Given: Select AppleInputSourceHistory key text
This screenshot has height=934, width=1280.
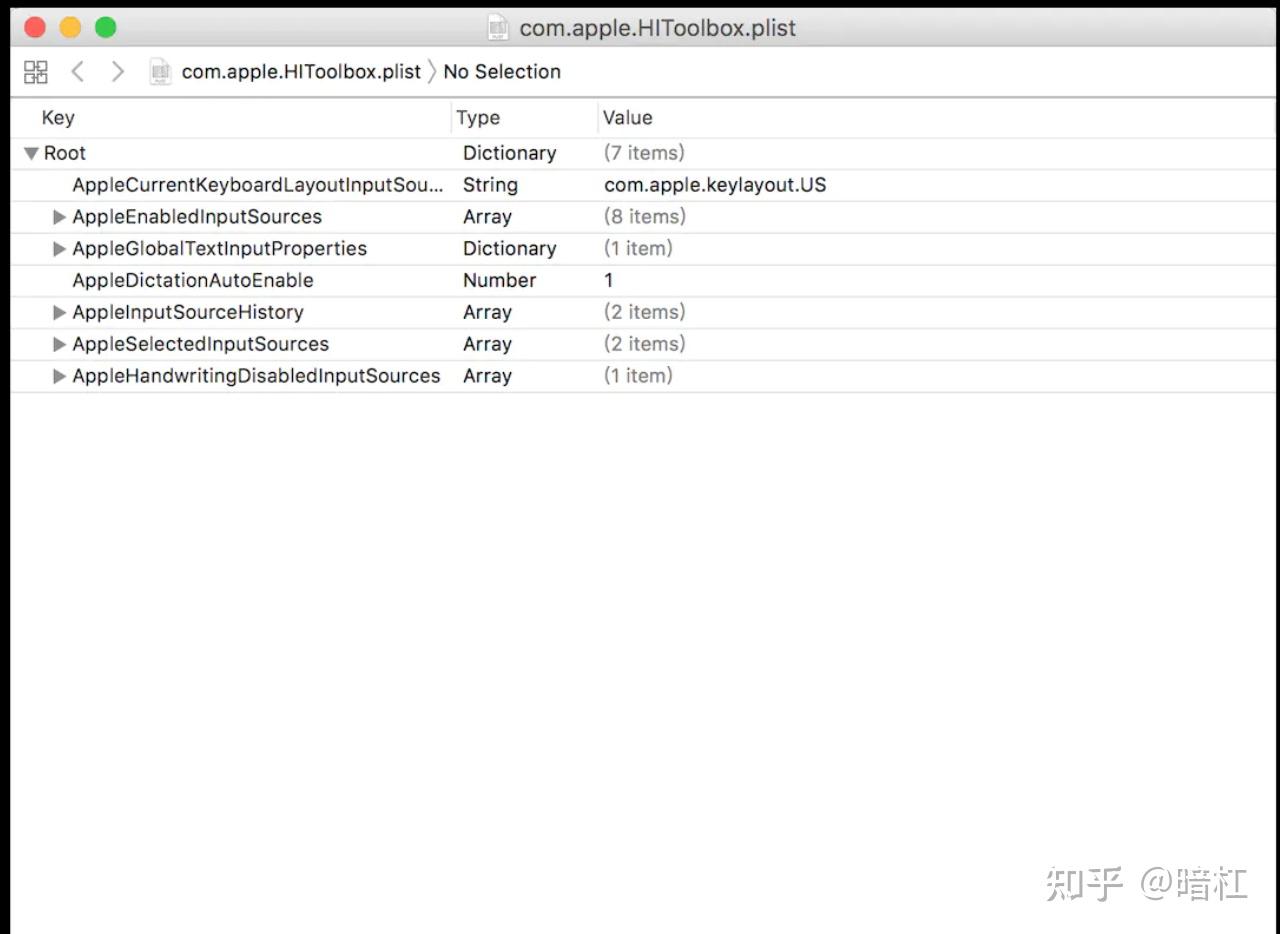Looking at the screenshot, I should coord(188,313).
